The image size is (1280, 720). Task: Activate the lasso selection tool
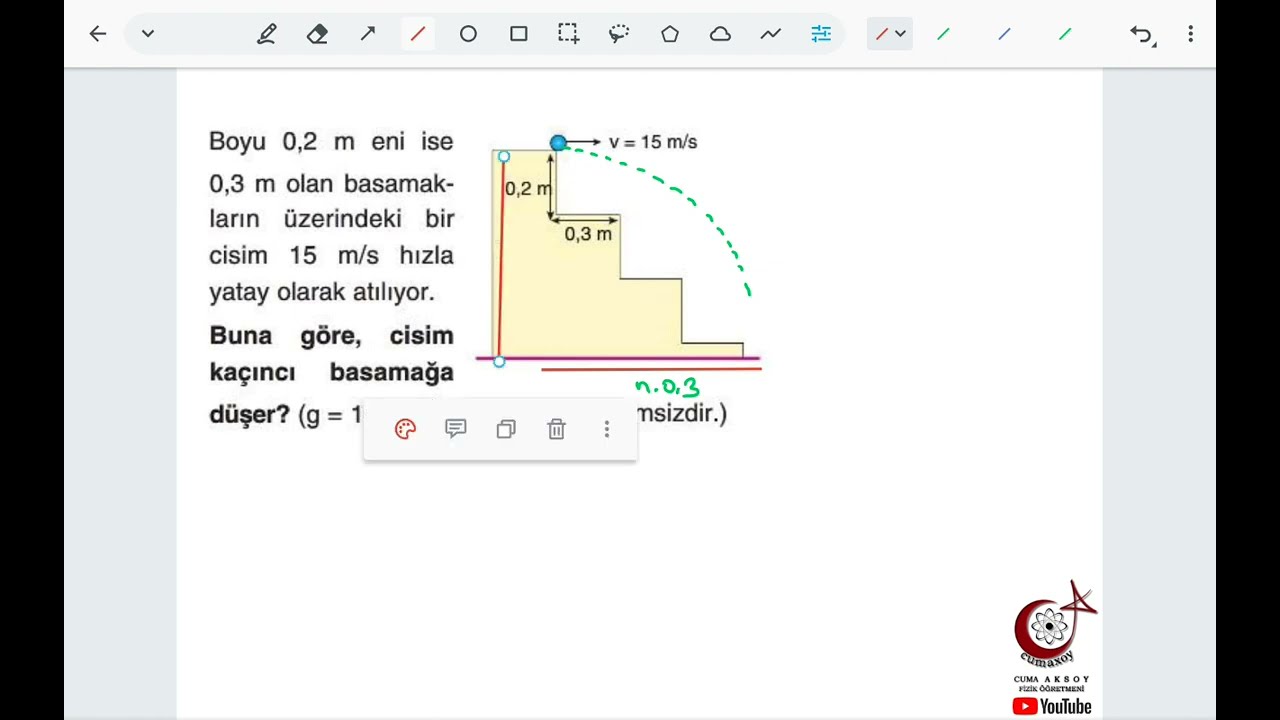click(619, 34)
